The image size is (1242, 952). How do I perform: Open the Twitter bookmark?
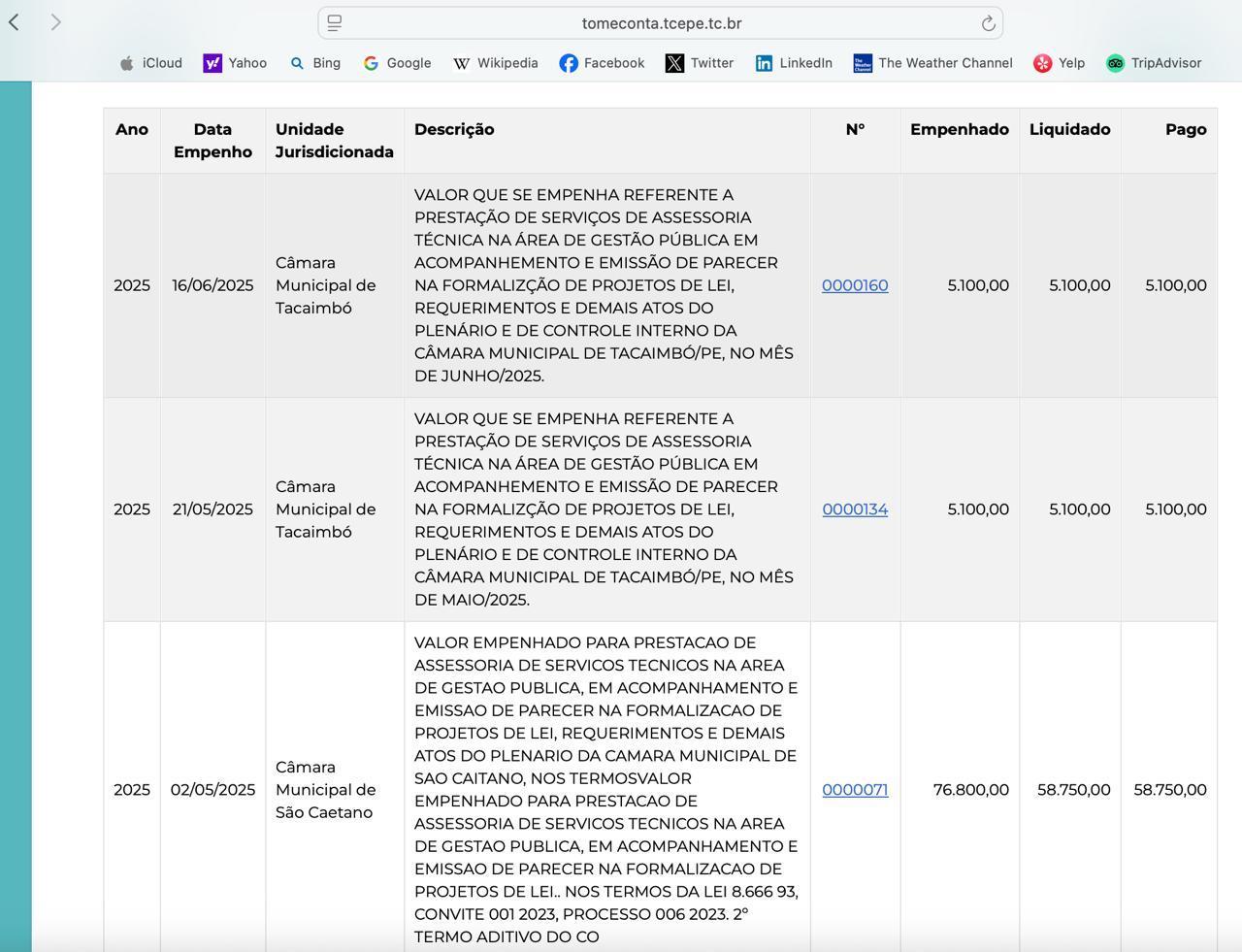click(699, 63)
